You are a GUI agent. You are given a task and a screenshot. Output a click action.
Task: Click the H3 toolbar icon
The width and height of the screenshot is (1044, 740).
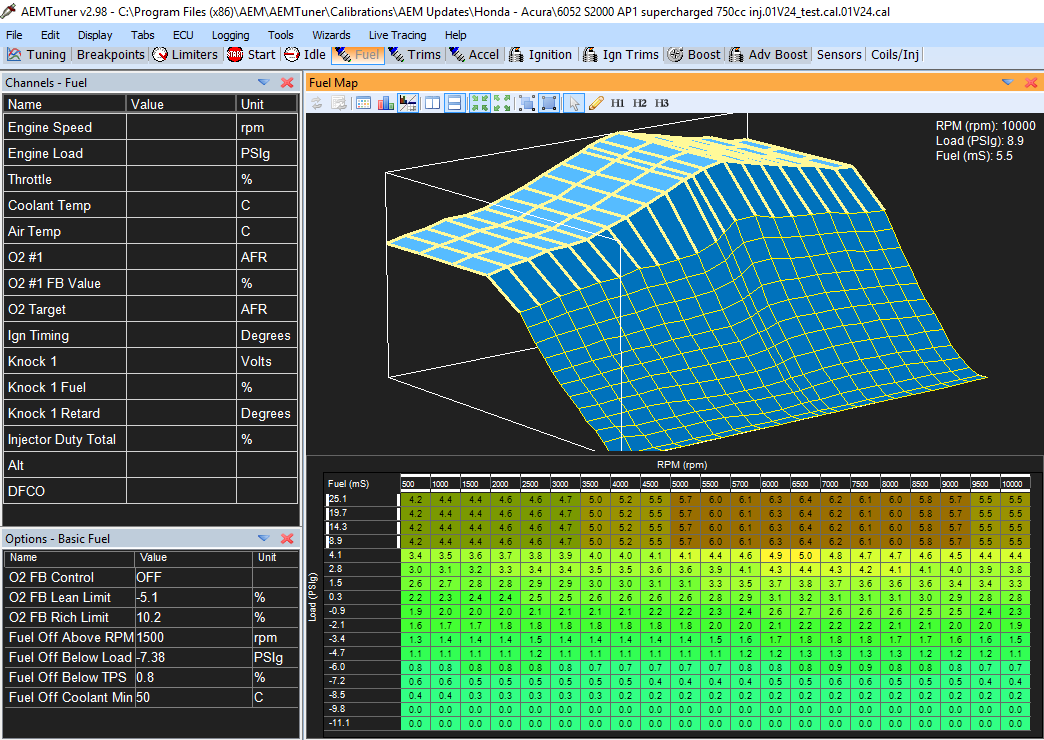point(662,103)
